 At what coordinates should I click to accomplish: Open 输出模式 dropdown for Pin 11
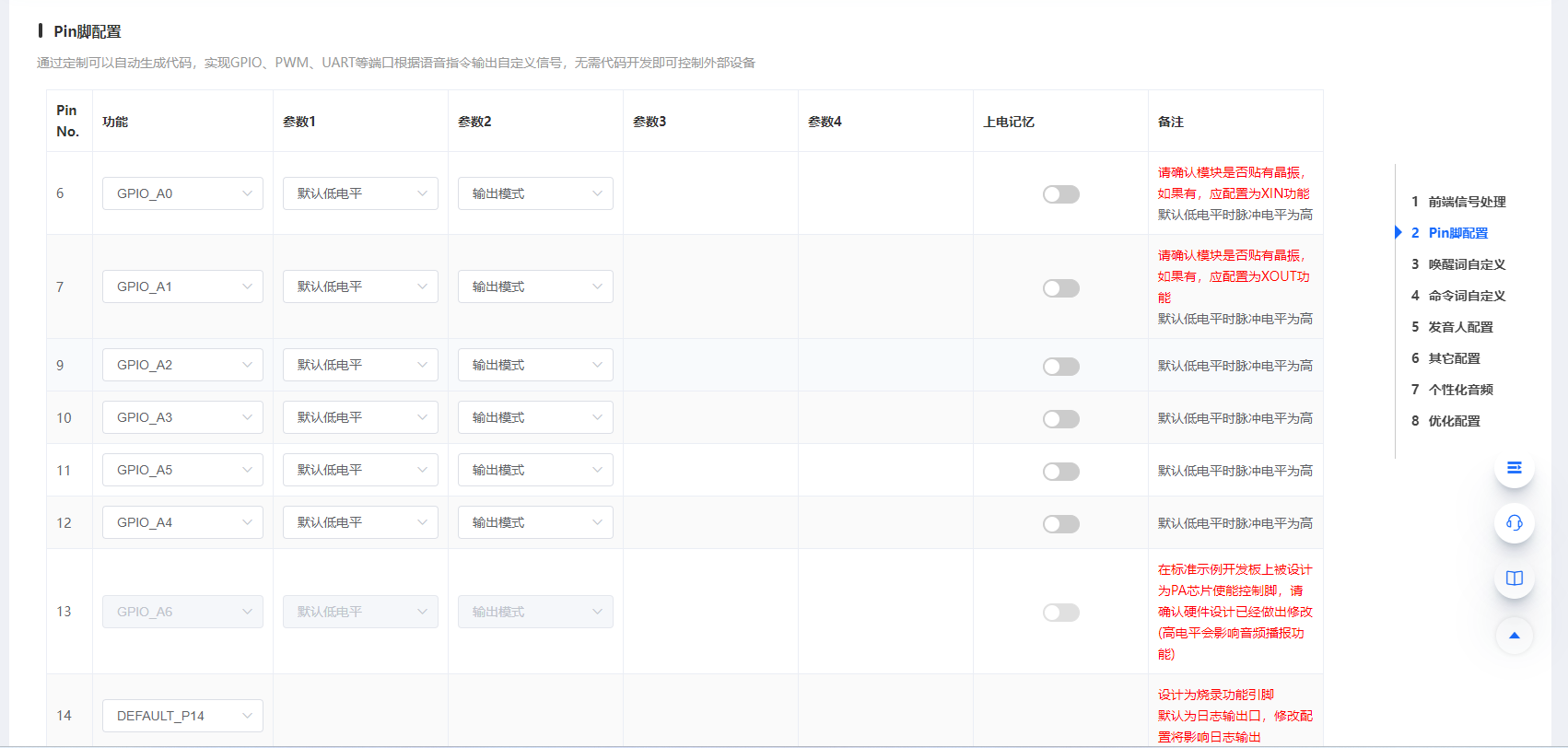point(535,470)
